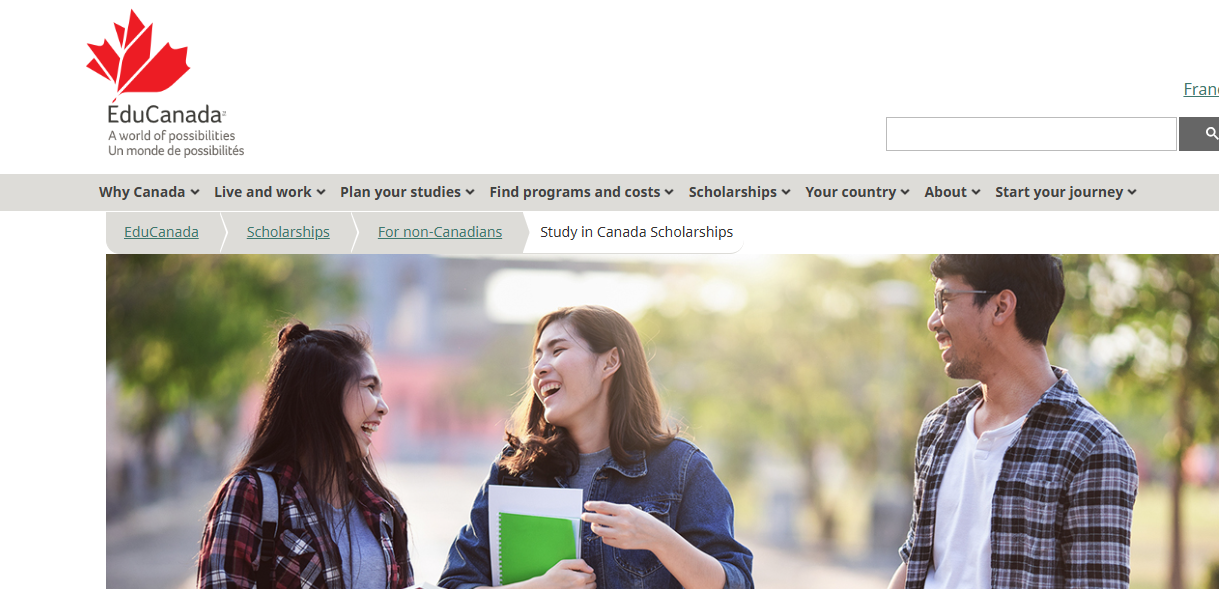Click inside the site search field

[1031, 134]
